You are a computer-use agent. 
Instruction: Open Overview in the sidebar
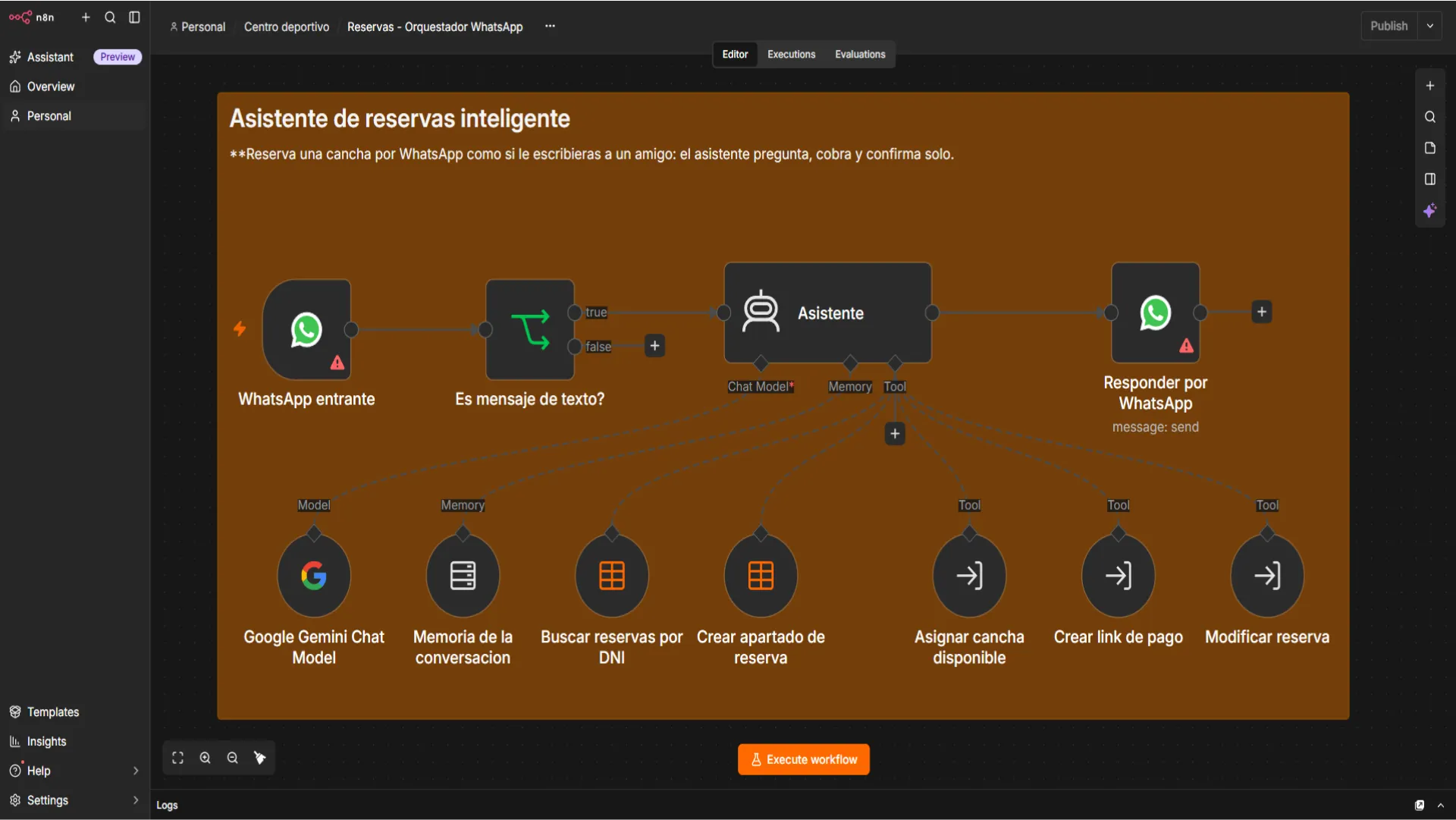coord(74,86)
